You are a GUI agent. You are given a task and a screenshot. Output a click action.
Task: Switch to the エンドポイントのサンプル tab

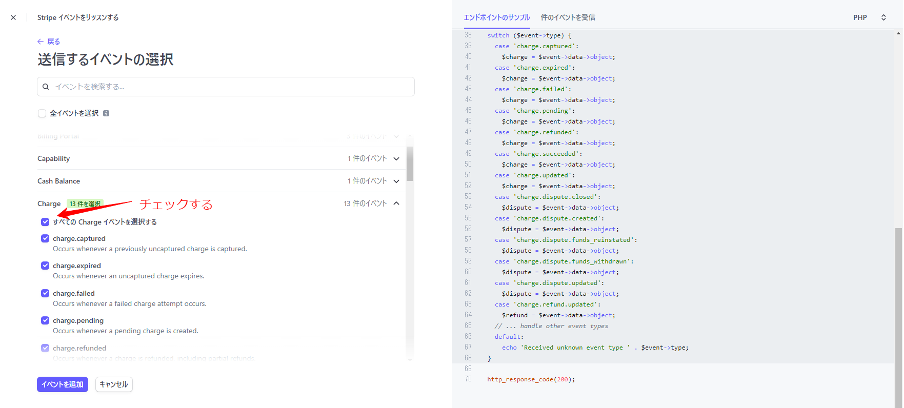[x=496, y=18]
